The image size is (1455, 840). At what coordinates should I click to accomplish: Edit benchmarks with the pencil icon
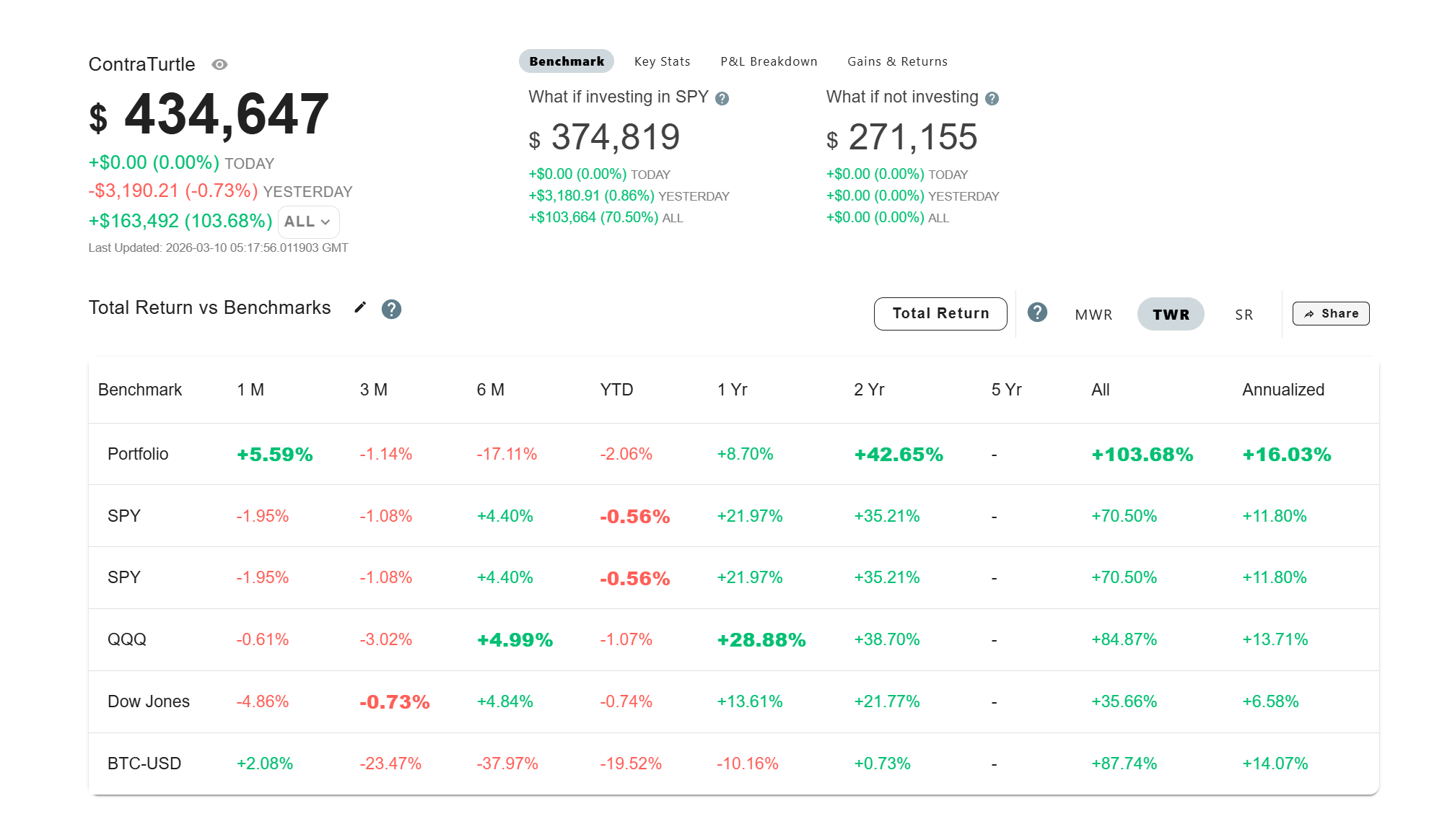(x=360, y=308)
